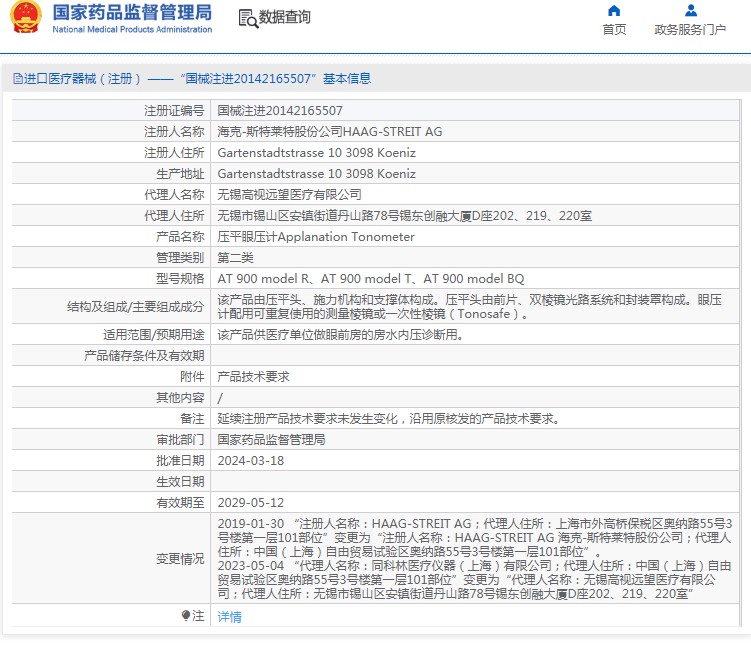Select approval date 2024-03-18
This screenshot has height=646, width=751.
(x=250, y=461)
